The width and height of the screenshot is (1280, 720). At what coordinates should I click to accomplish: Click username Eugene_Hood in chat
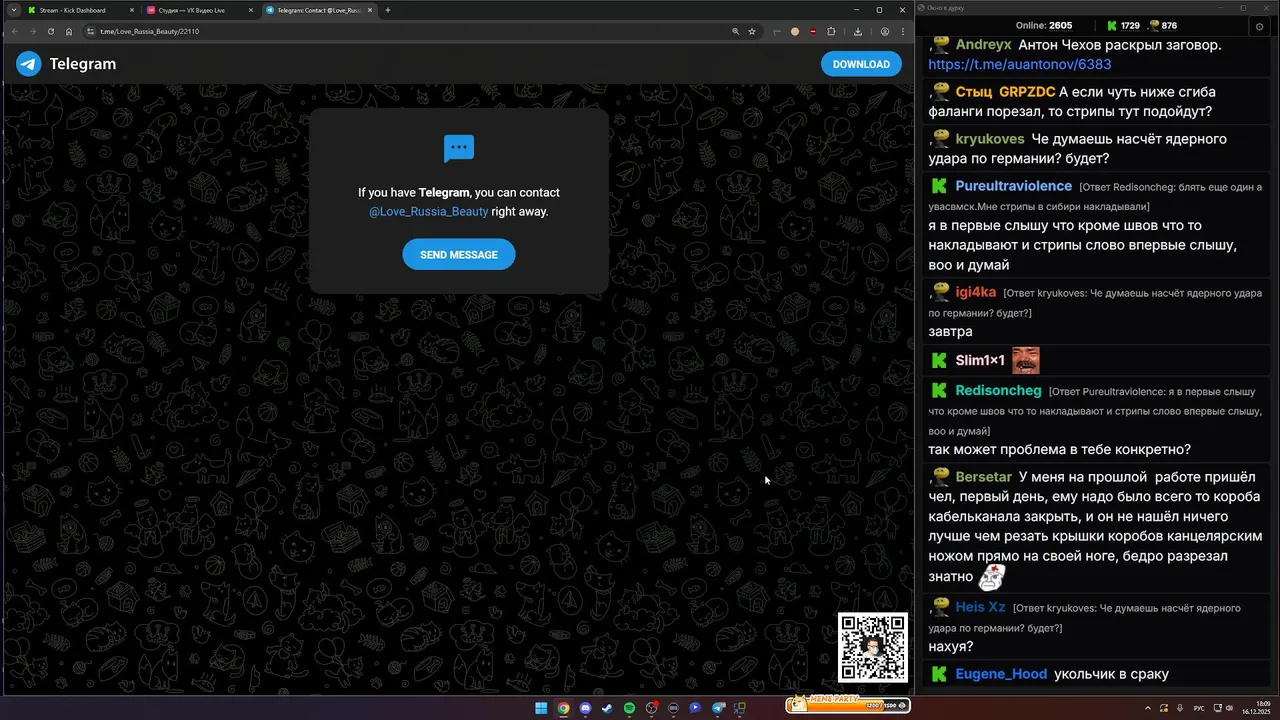(x=1001, y=674)
